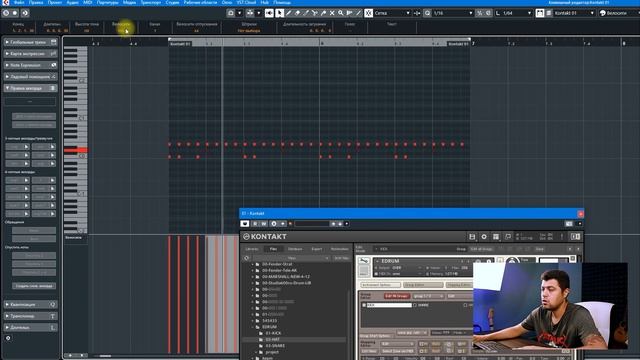Click Edit All Groups red button
The height and width of the screenshot is (360, 640).
click(397, 296)
